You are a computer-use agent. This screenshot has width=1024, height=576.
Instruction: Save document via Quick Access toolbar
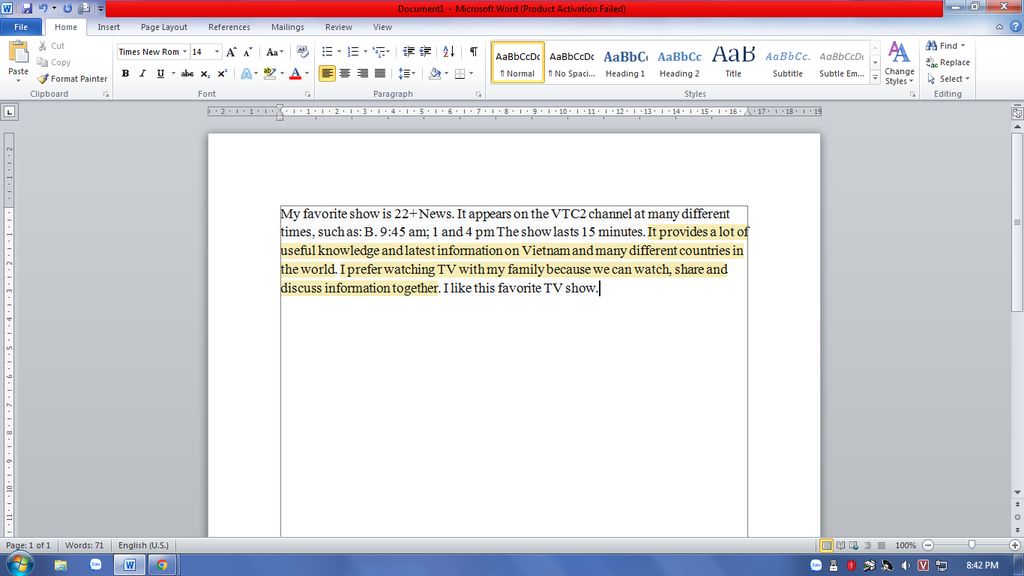pyautogui.click(x=27, y=8)
